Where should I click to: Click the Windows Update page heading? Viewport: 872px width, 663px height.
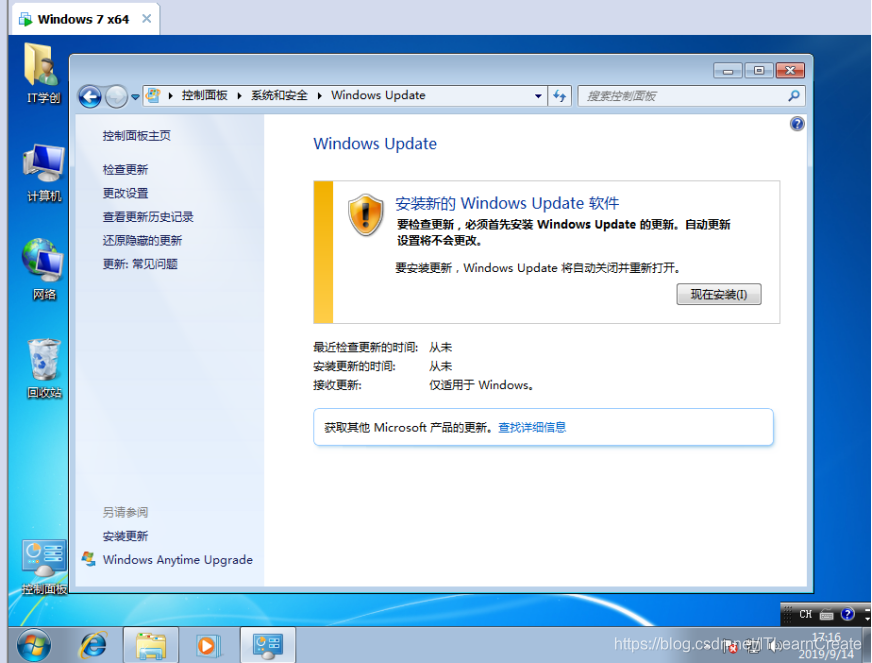pos(375,144)
